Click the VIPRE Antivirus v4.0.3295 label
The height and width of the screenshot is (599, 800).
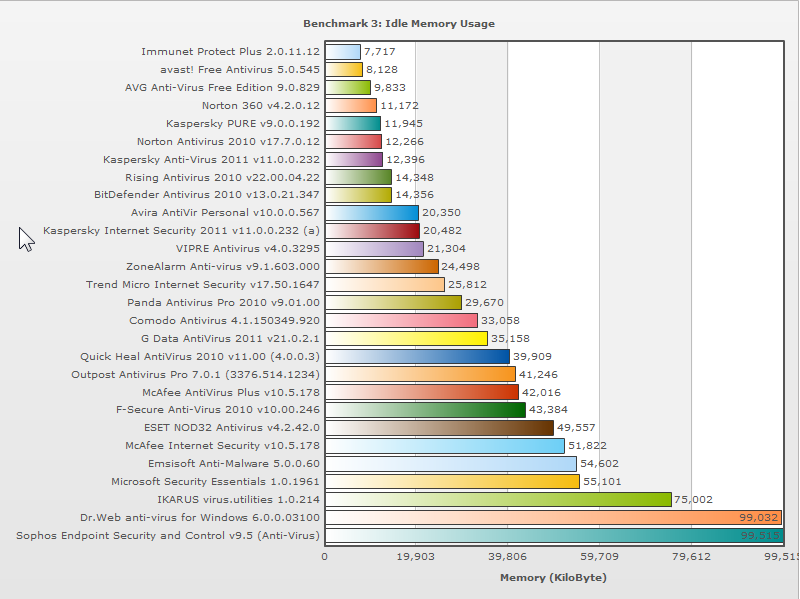click(248, 248)
